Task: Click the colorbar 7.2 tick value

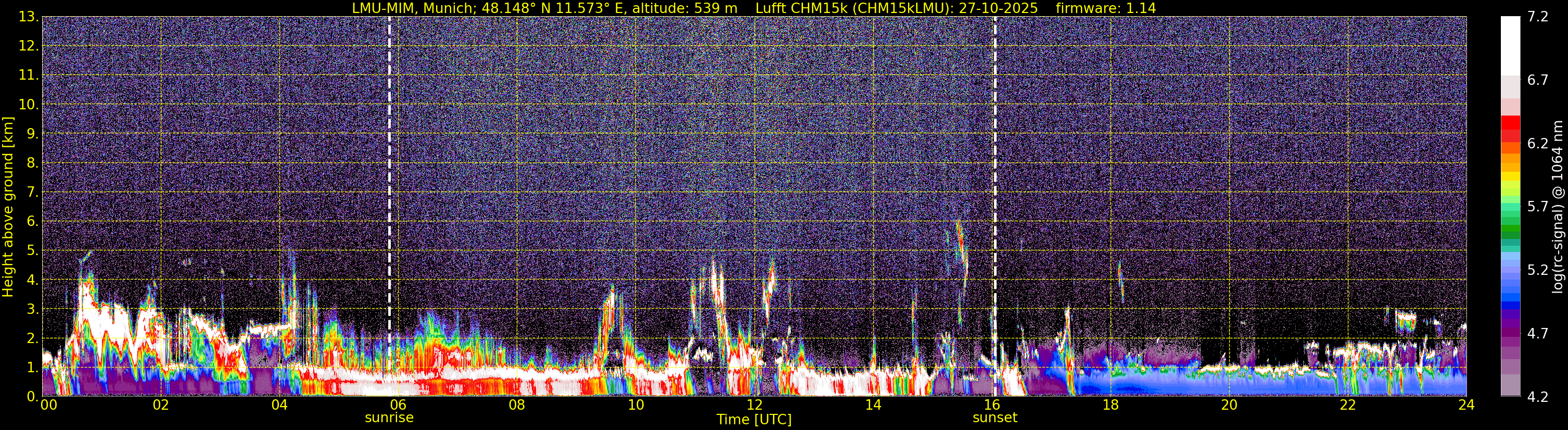Action: [x=1538, y=17]
